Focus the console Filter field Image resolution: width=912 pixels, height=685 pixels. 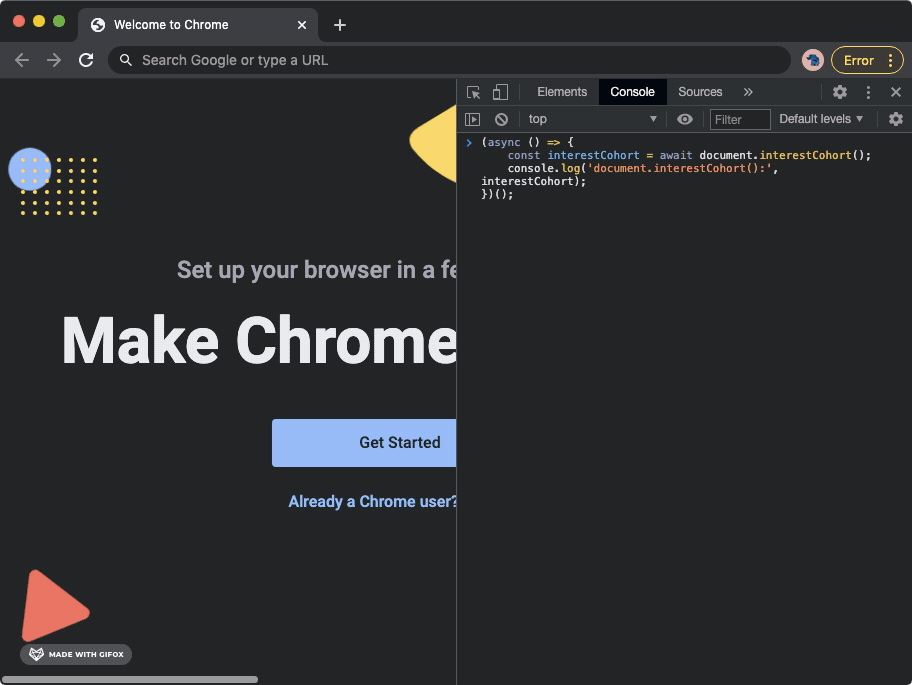tap(740, 119)
